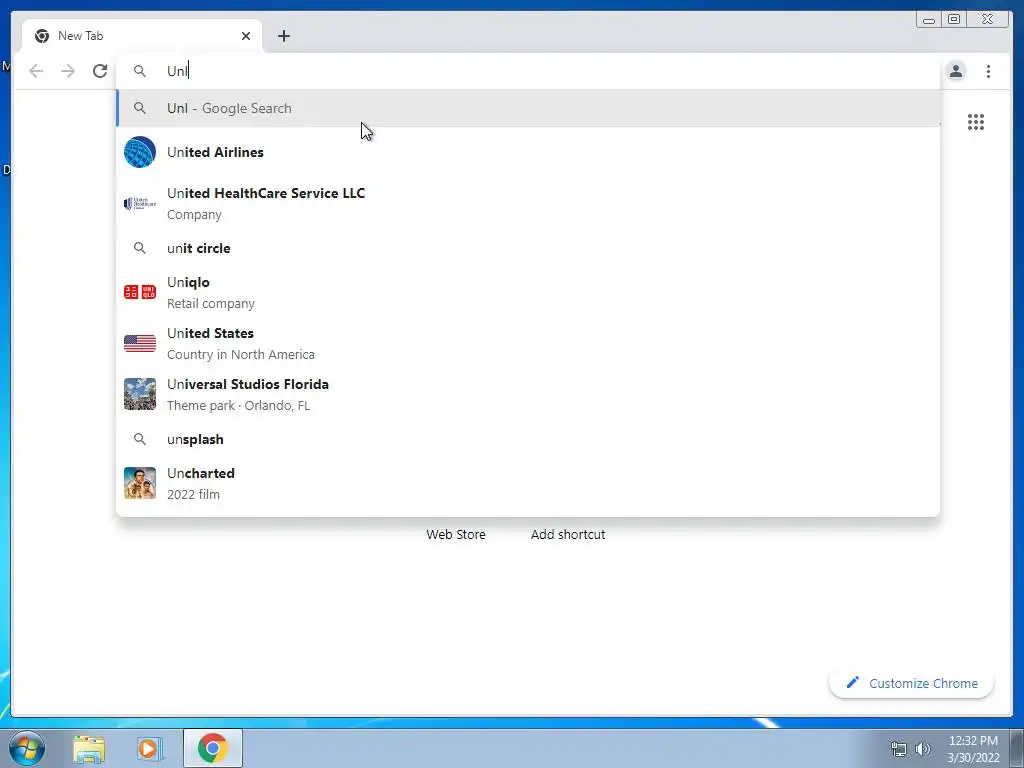Open Windows Explorer from taskbar
Screen dimensions: 1024x768
coord(89,748)
